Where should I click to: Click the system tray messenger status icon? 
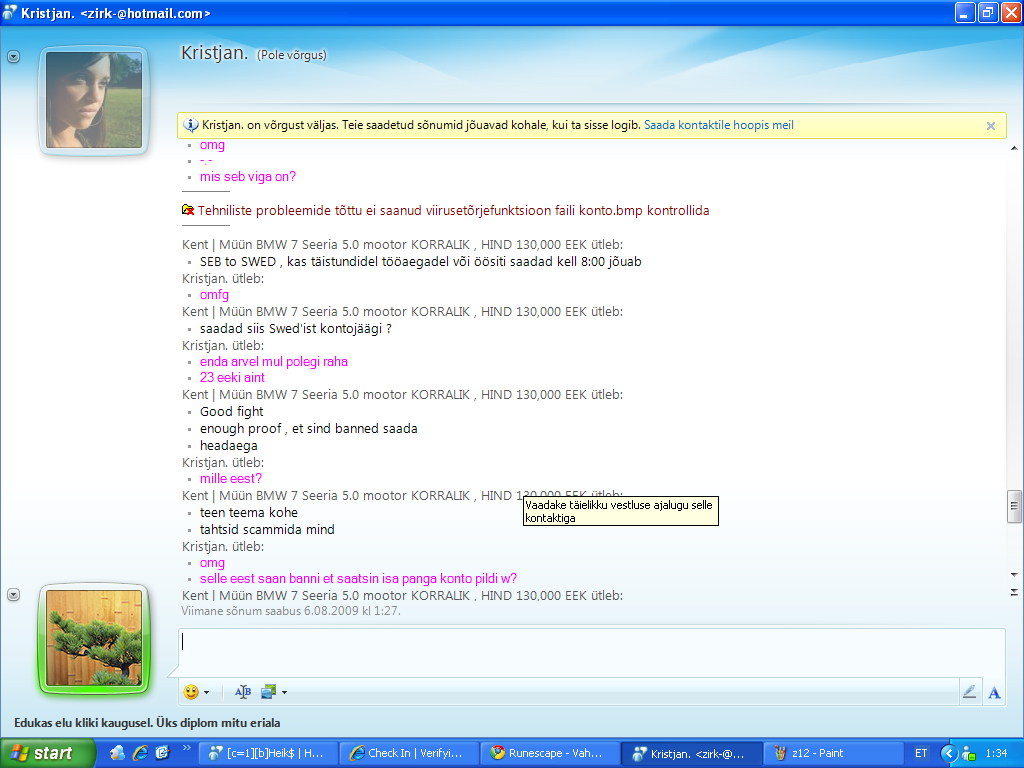967,753
